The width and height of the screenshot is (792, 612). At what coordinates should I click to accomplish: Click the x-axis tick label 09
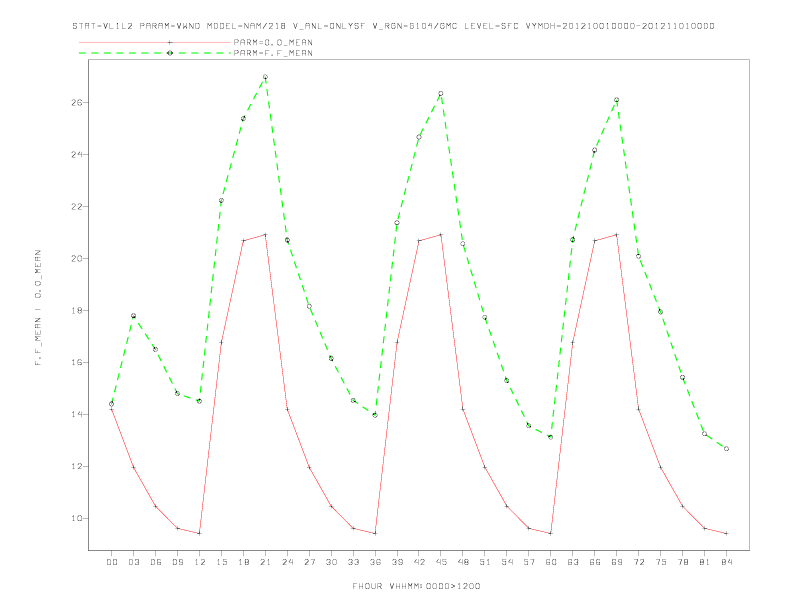[x=177, y=562]
